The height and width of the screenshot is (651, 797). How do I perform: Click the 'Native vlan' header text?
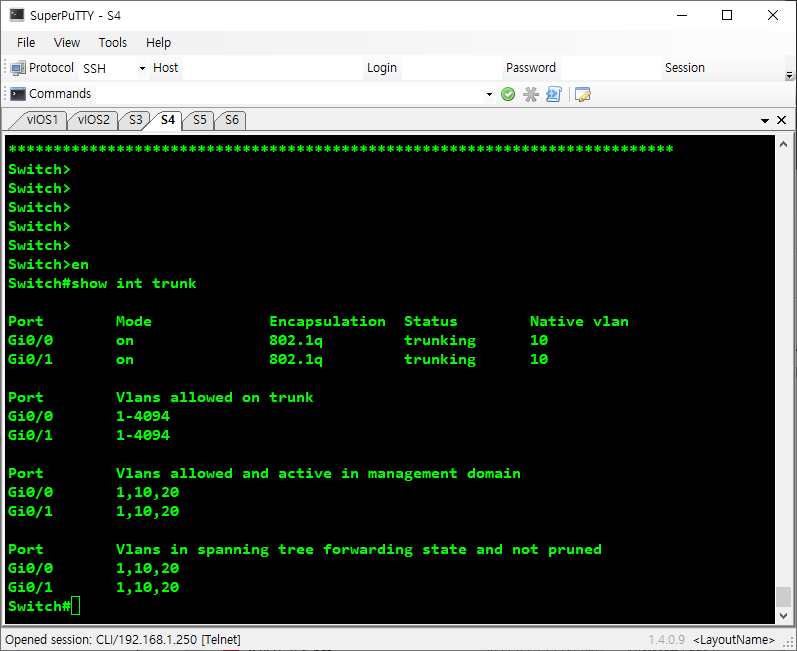coord(579,322)
